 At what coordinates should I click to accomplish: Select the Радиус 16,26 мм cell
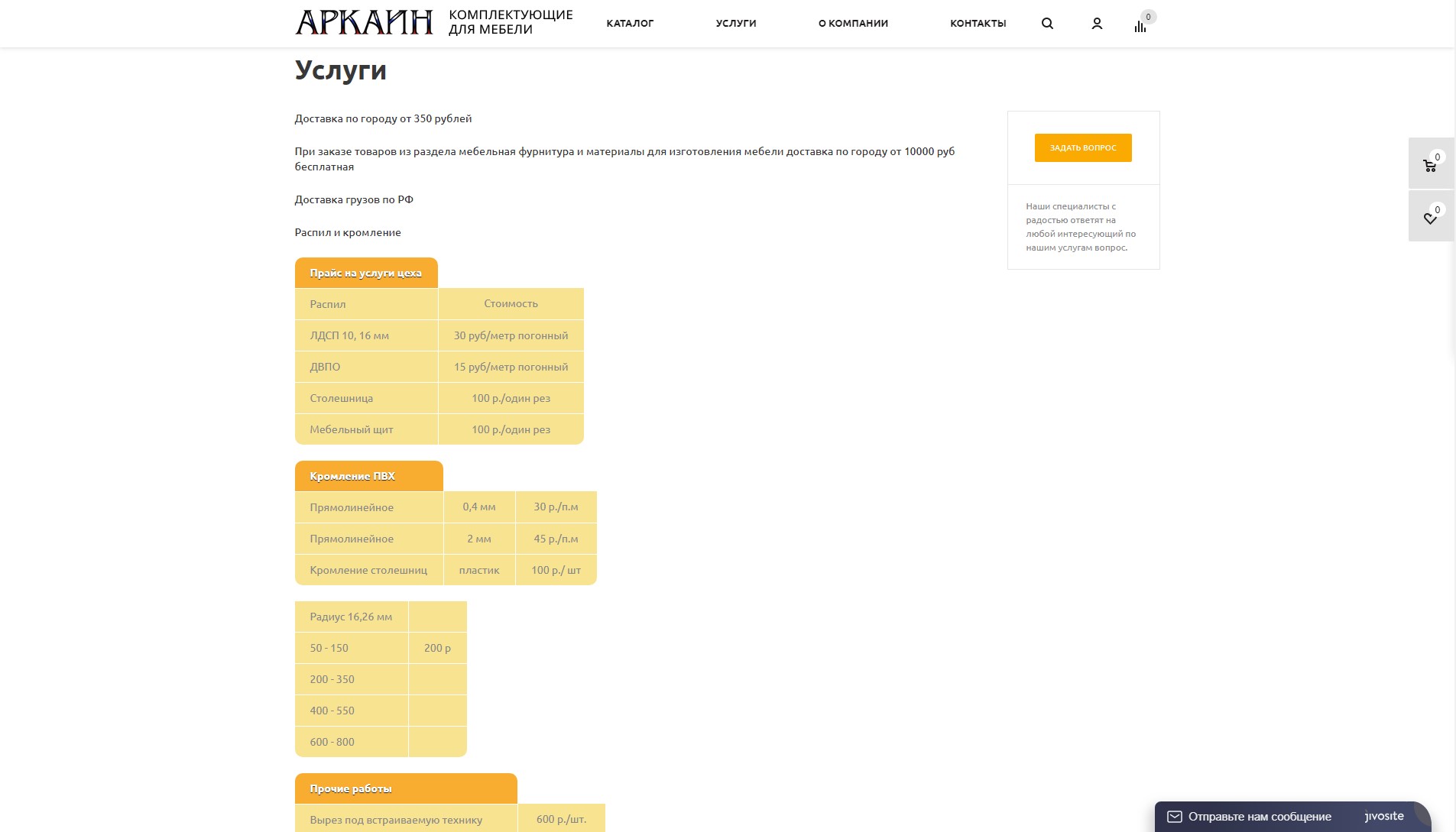pos(352,617)
